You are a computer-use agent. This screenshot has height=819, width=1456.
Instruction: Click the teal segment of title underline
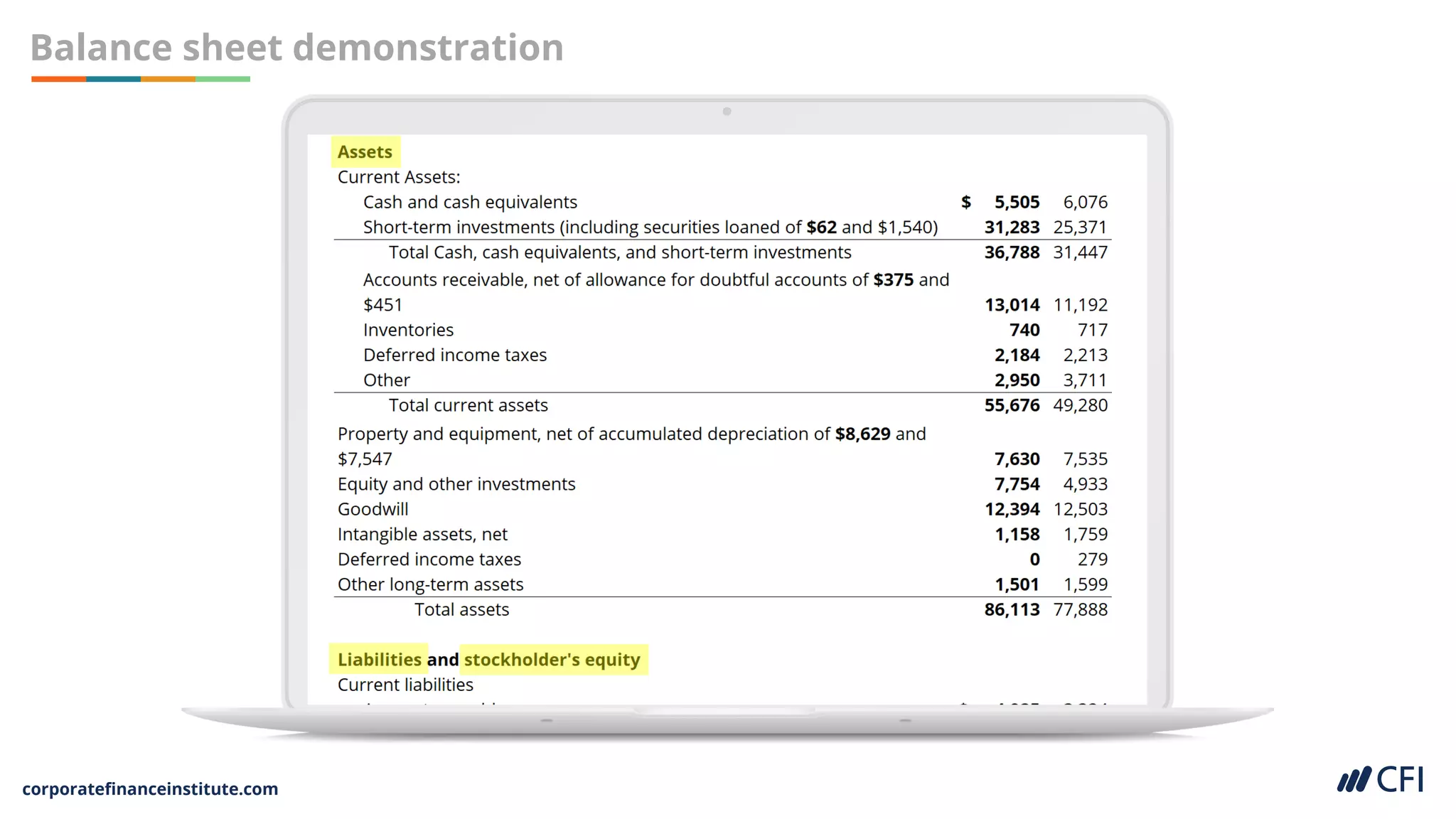click(x=113, y=79)
